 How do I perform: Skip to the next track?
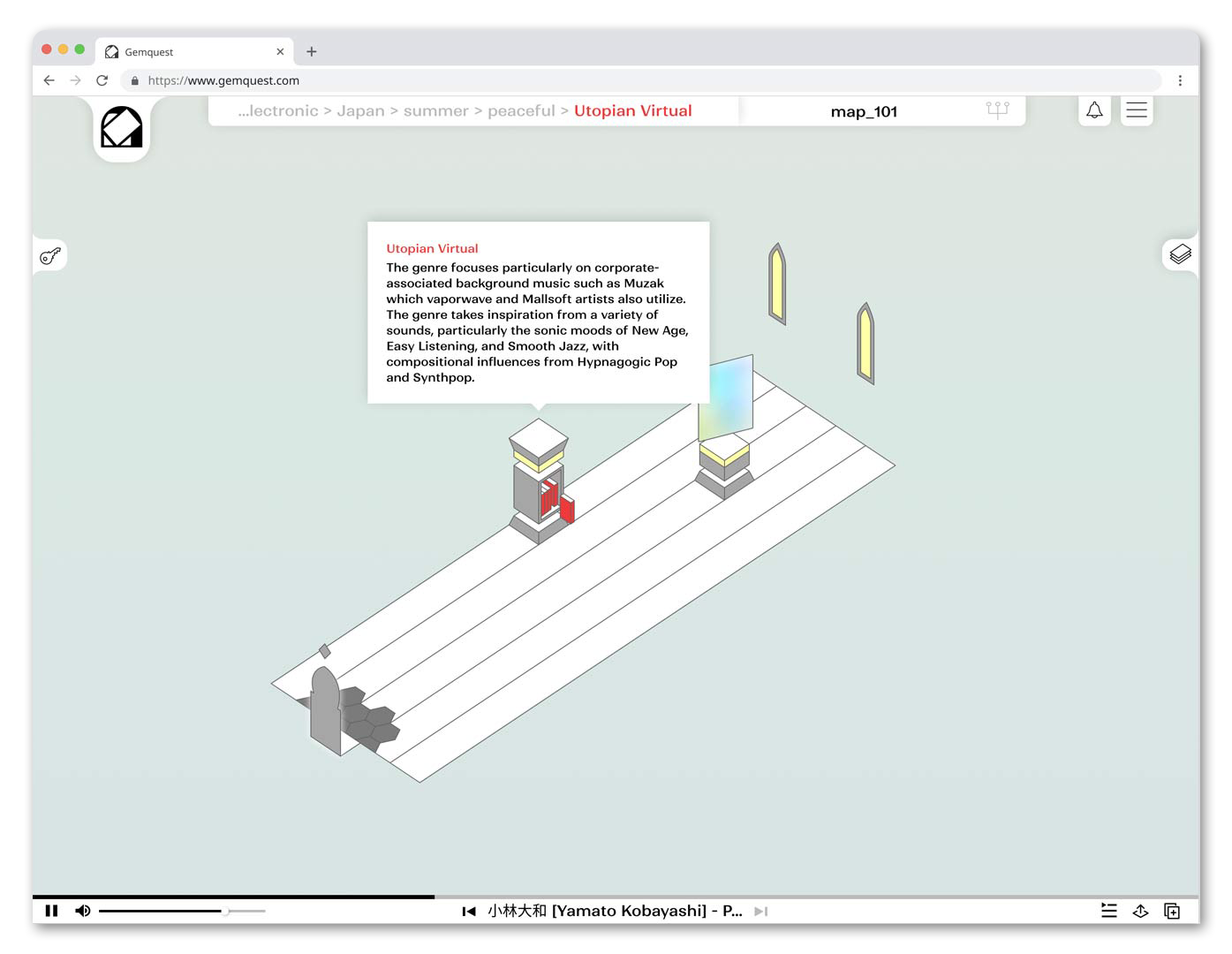tap(760, 912)
